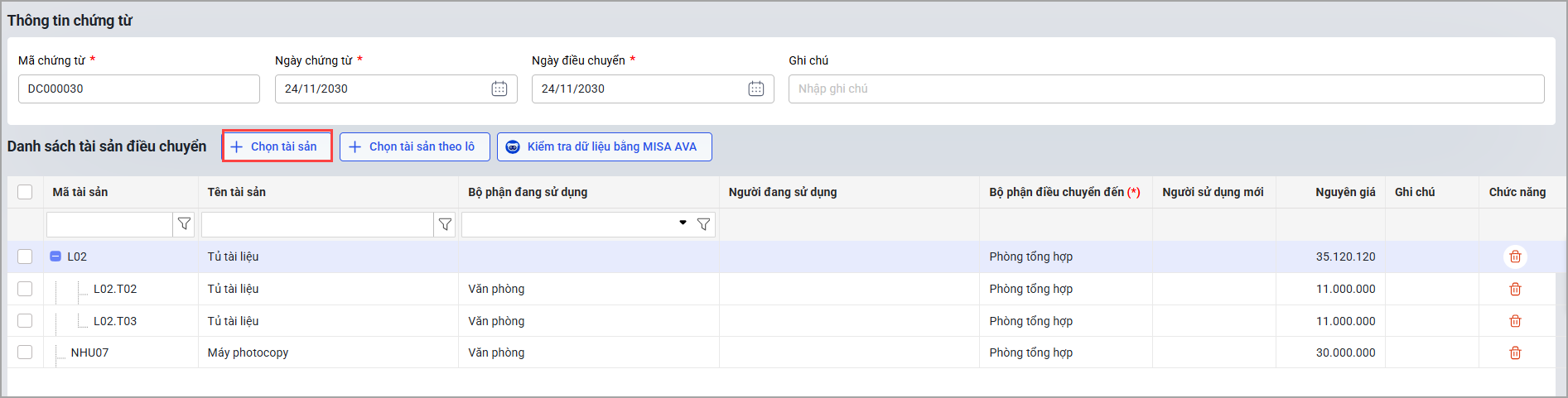Click the Ghi chú input field
1568x398 pixels.
[x=1165, y=89]
